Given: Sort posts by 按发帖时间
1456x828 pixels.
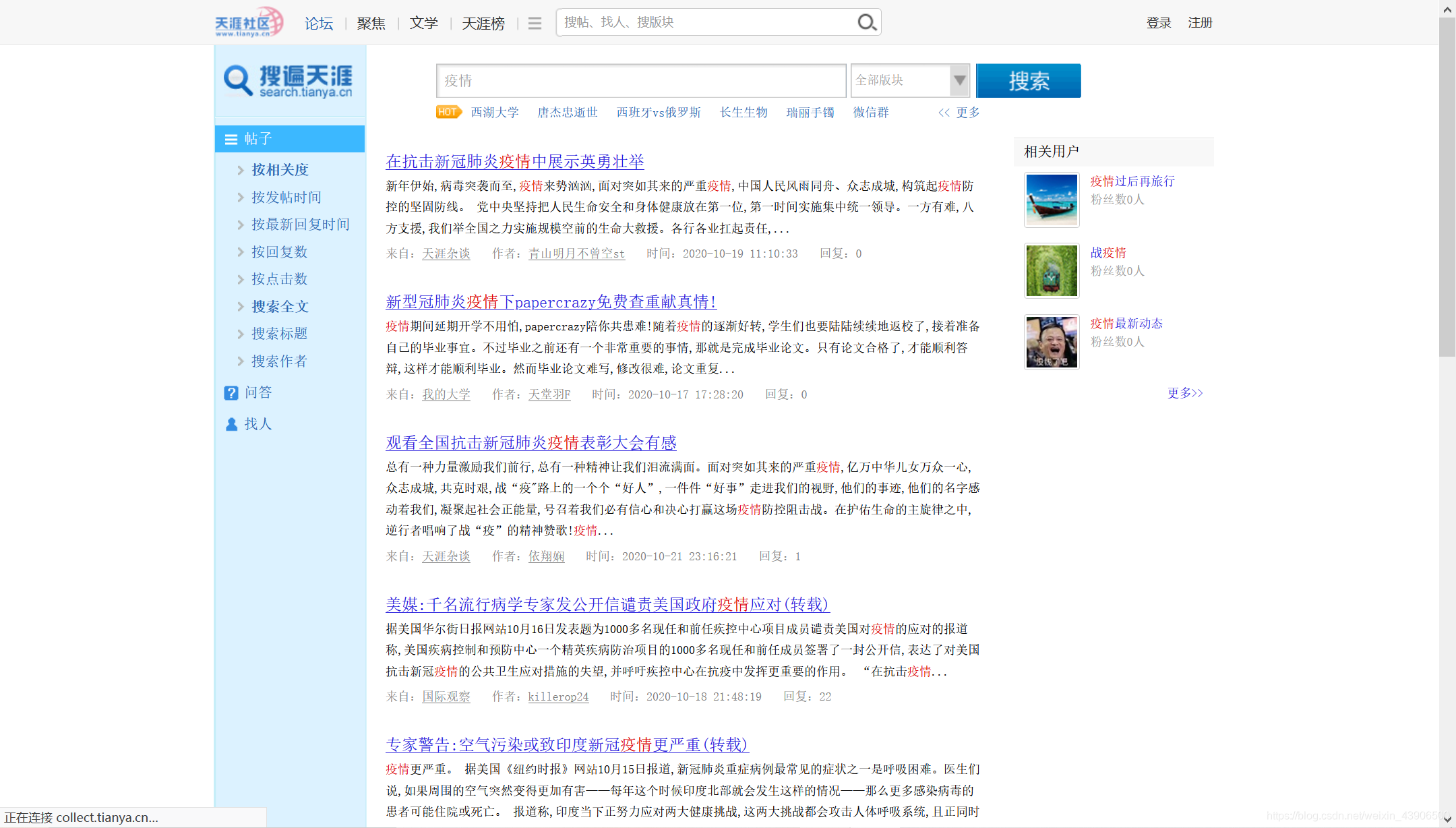Looking at the screenshot, I should coord(286,198).
